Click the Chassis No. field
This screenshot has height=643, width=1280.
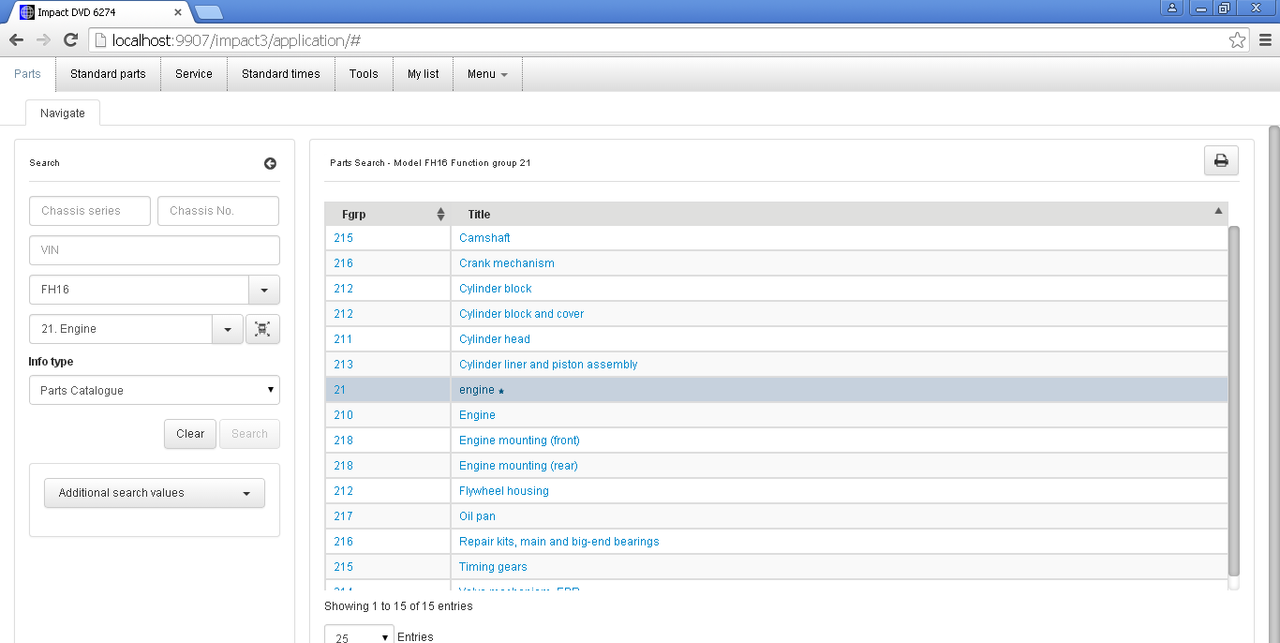pos(218,211)
